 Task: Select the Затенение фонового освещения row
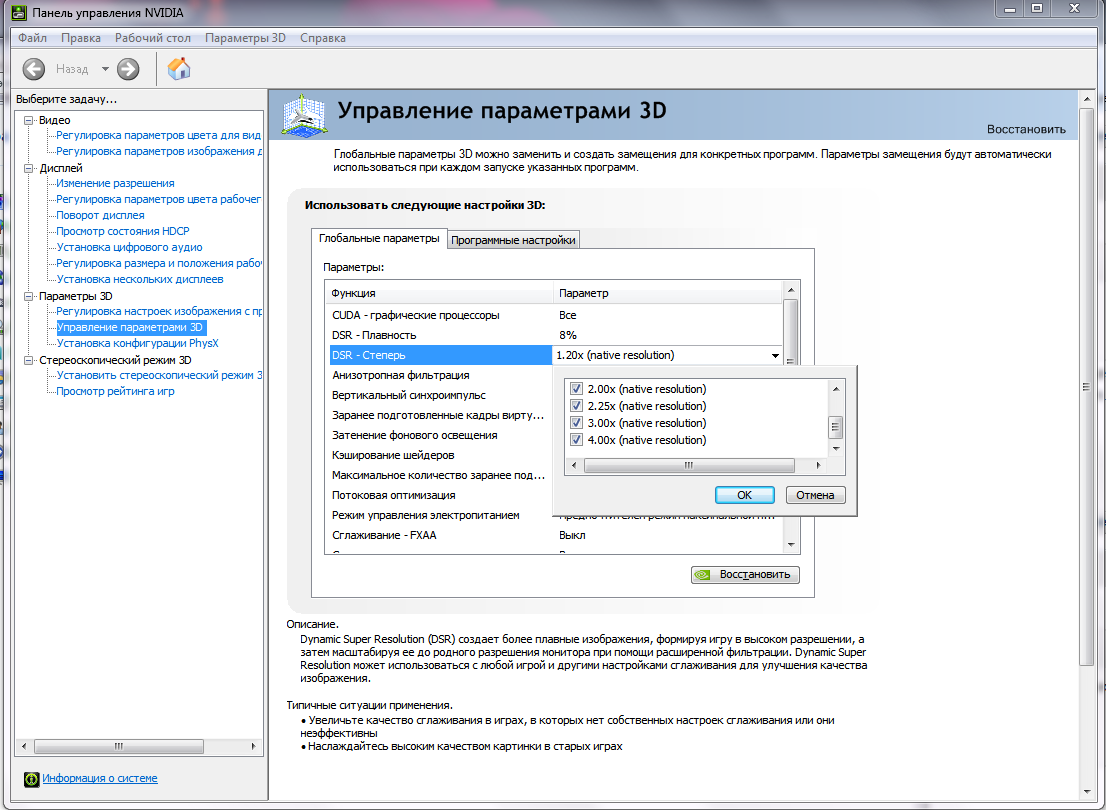pyautogui.click(x=441, y=435)
